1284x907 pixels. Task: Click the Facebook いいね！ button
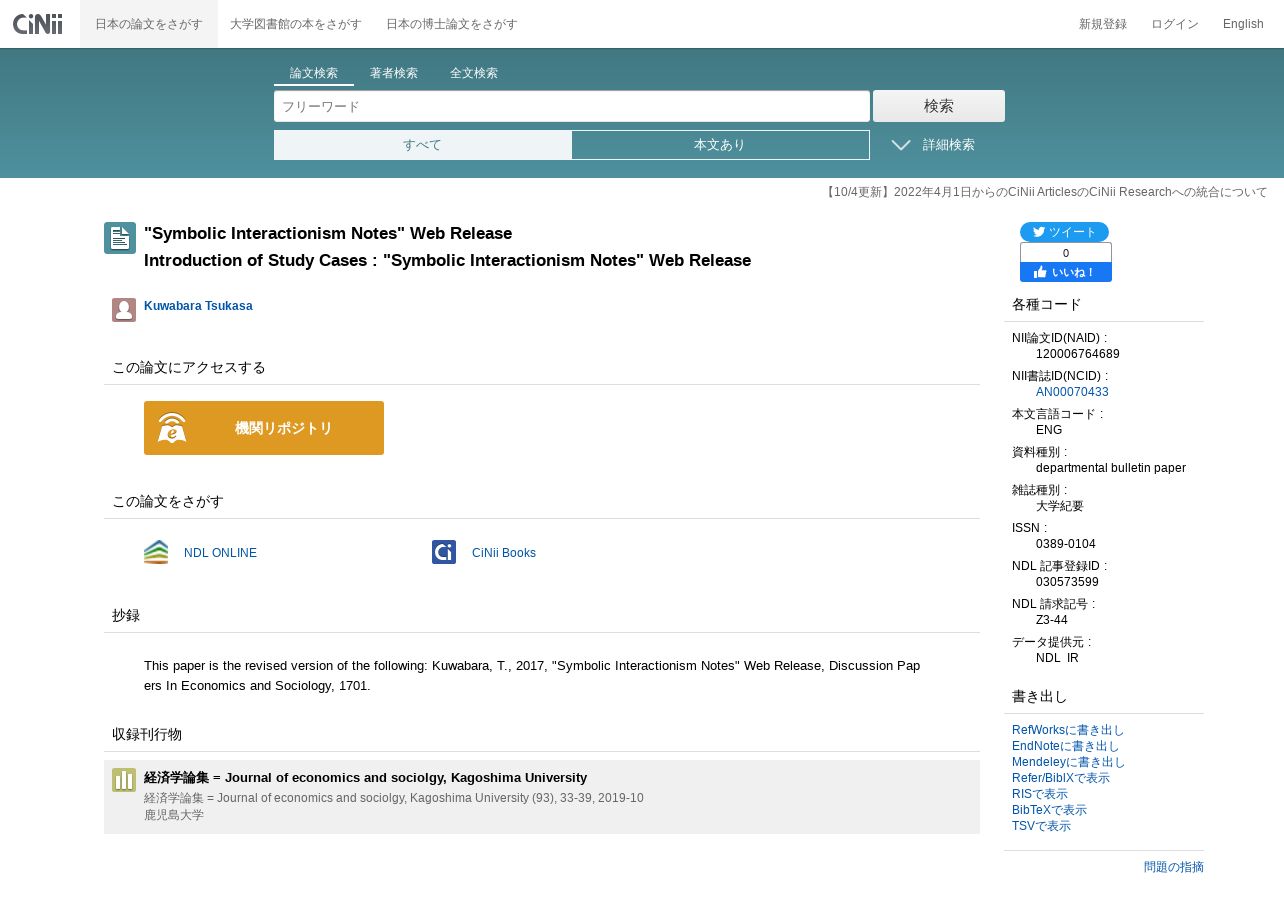point(1066,272)
